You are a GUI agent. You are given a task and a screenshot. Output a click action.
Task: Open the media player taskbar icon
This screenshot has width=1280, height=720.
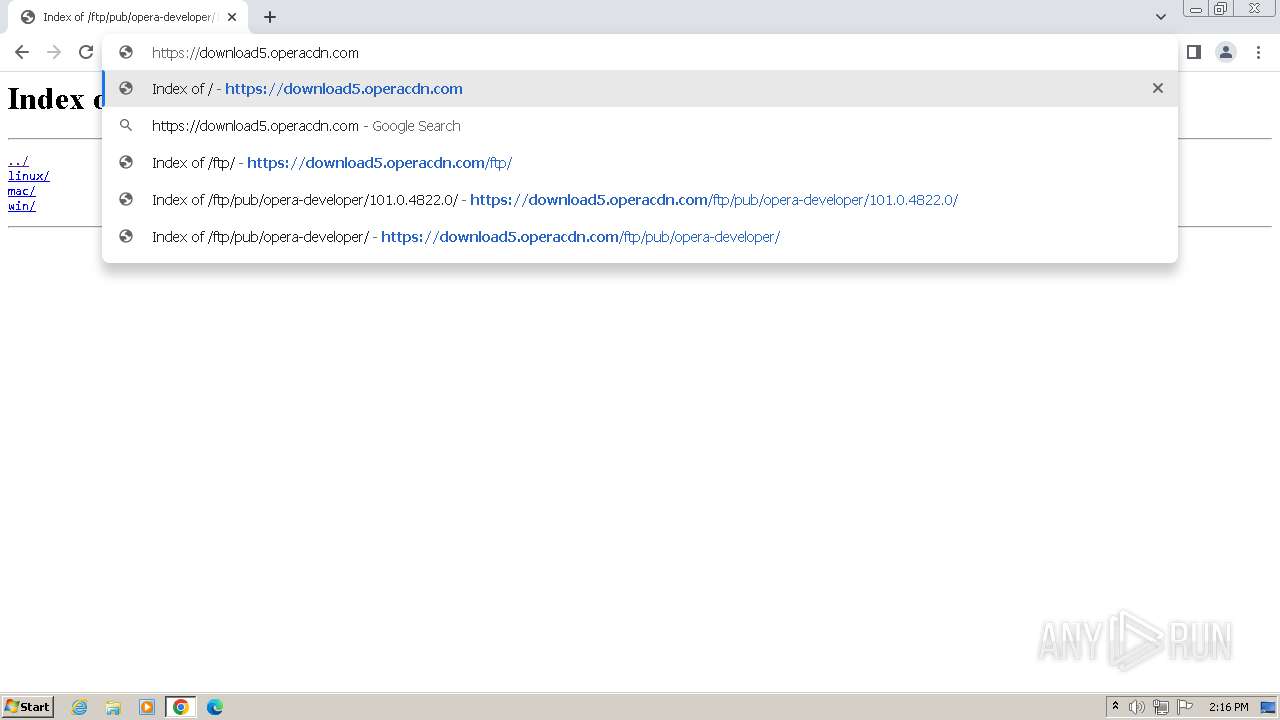coord(147,707)
